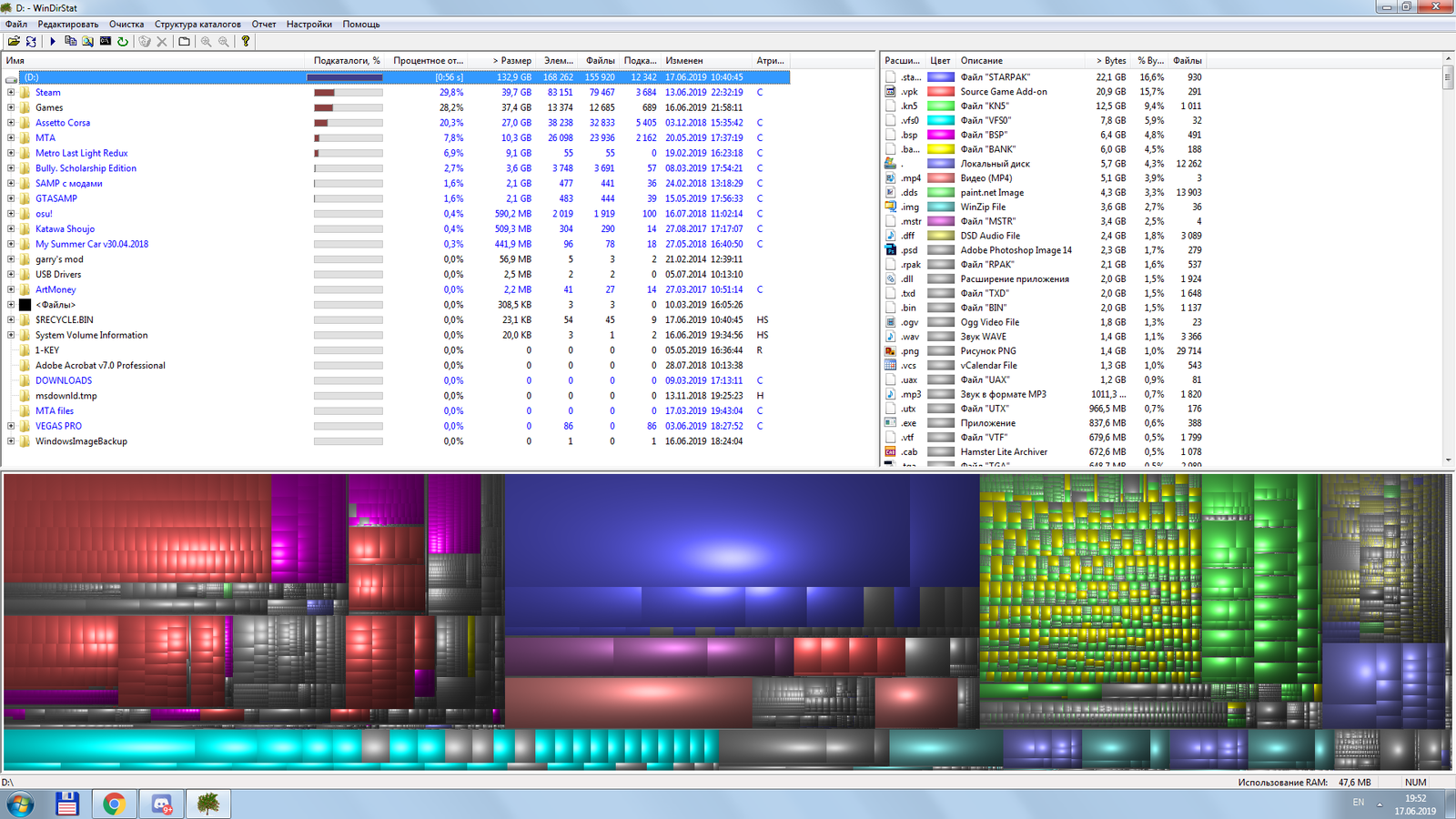Click the .exe application file icon
Image resolution: width=1456 pixels, height=819 pixels.
[x=890, y=423]
